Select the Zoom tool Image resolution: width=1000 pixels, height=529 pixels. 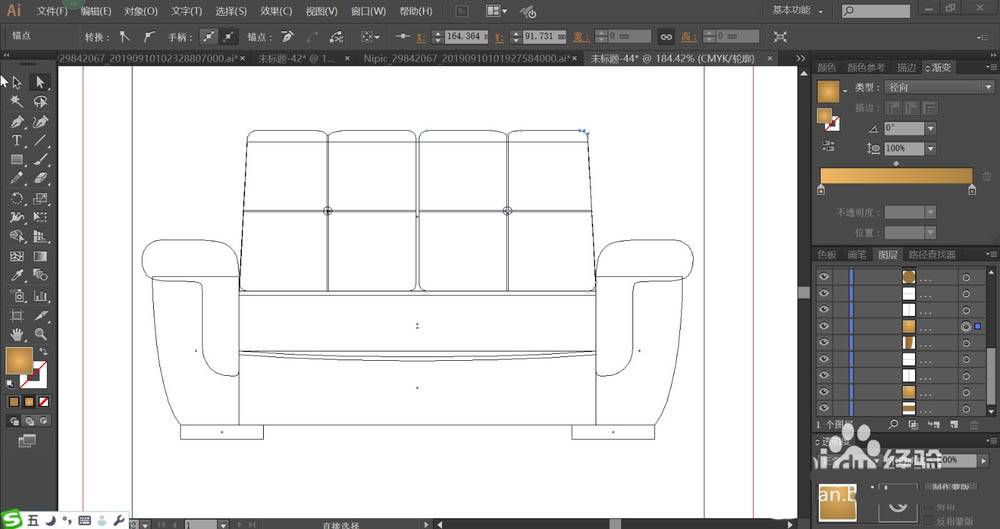coord(40,334)
